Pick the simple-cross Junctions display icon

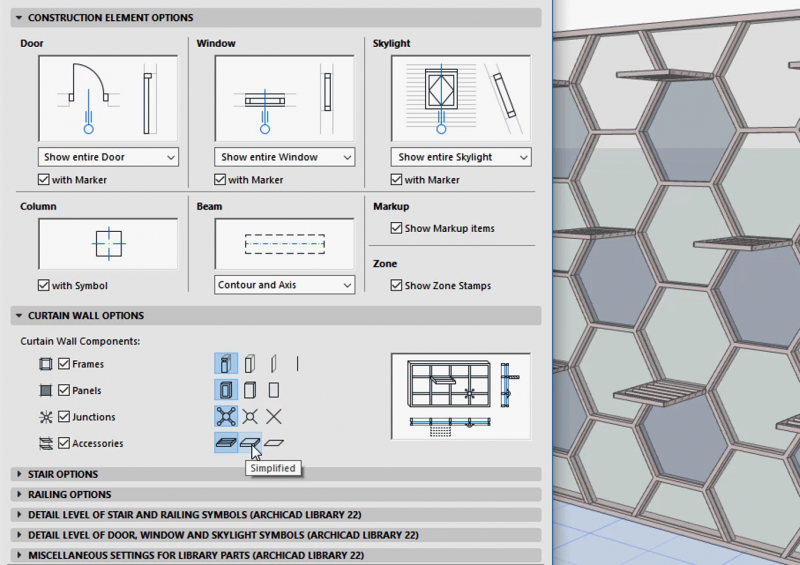point(274,416)
